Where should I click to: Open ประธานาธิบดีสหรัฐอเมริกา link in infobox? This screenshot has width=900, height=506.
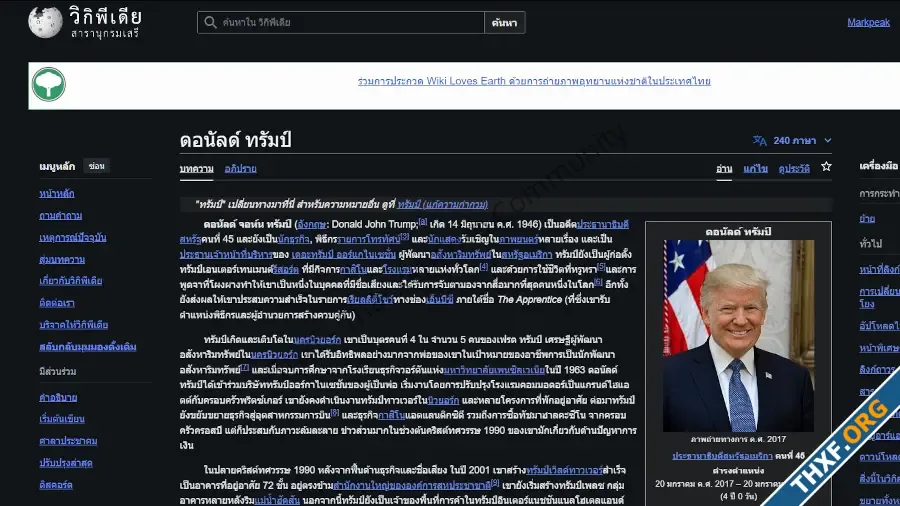(722, 456)
